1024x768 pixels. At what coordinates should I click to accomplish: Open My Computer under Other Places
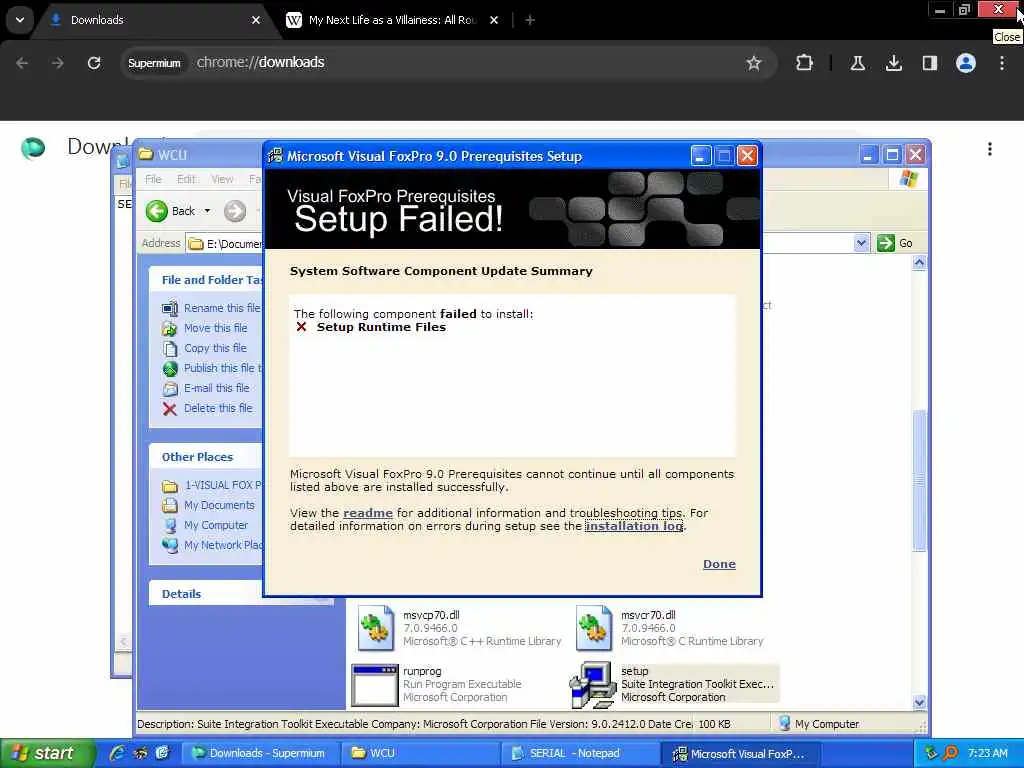click(x=216, y=525)
